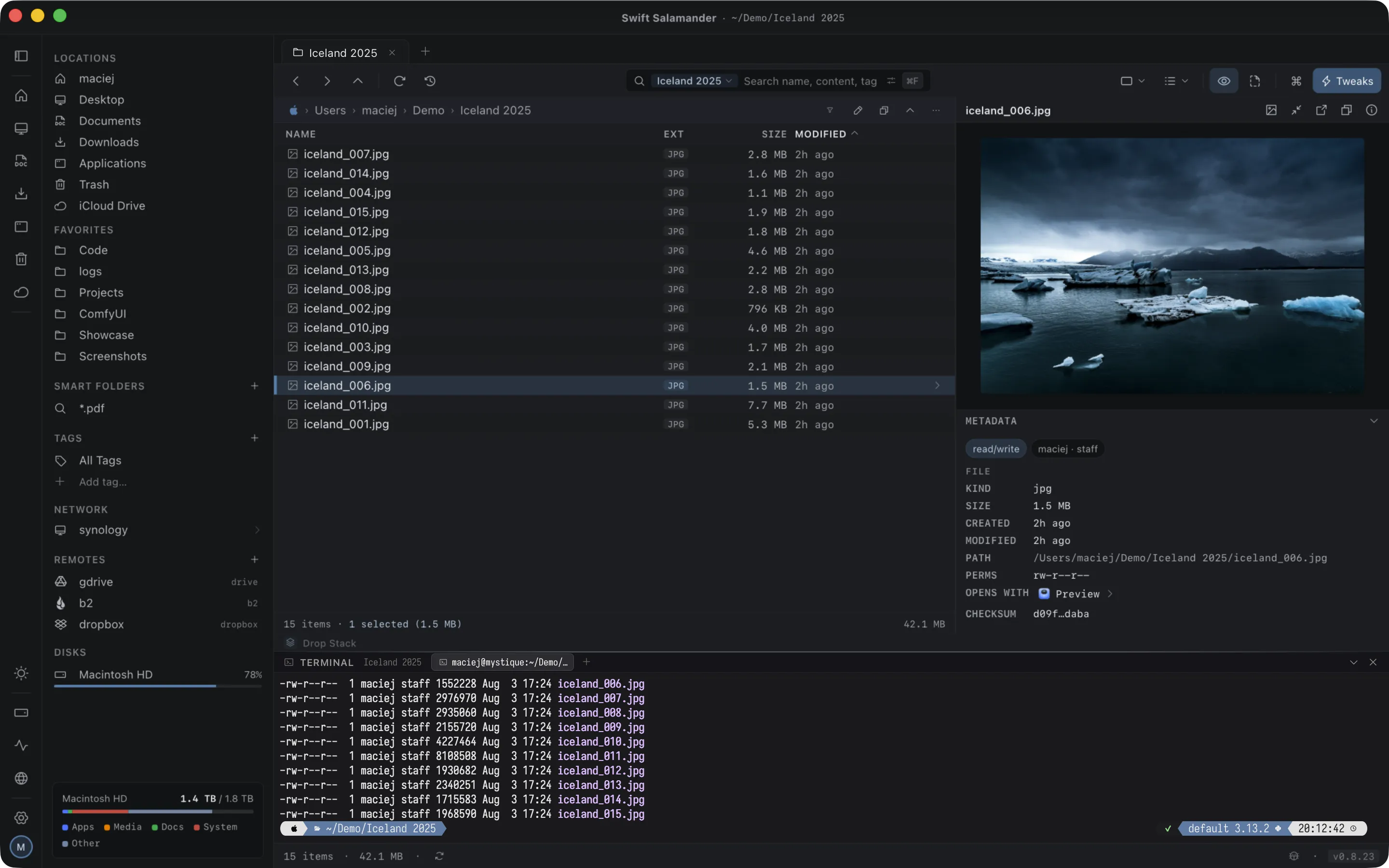Open the activity monitor pulse icon
The image size is (1389, 868).
coord(21,745)
